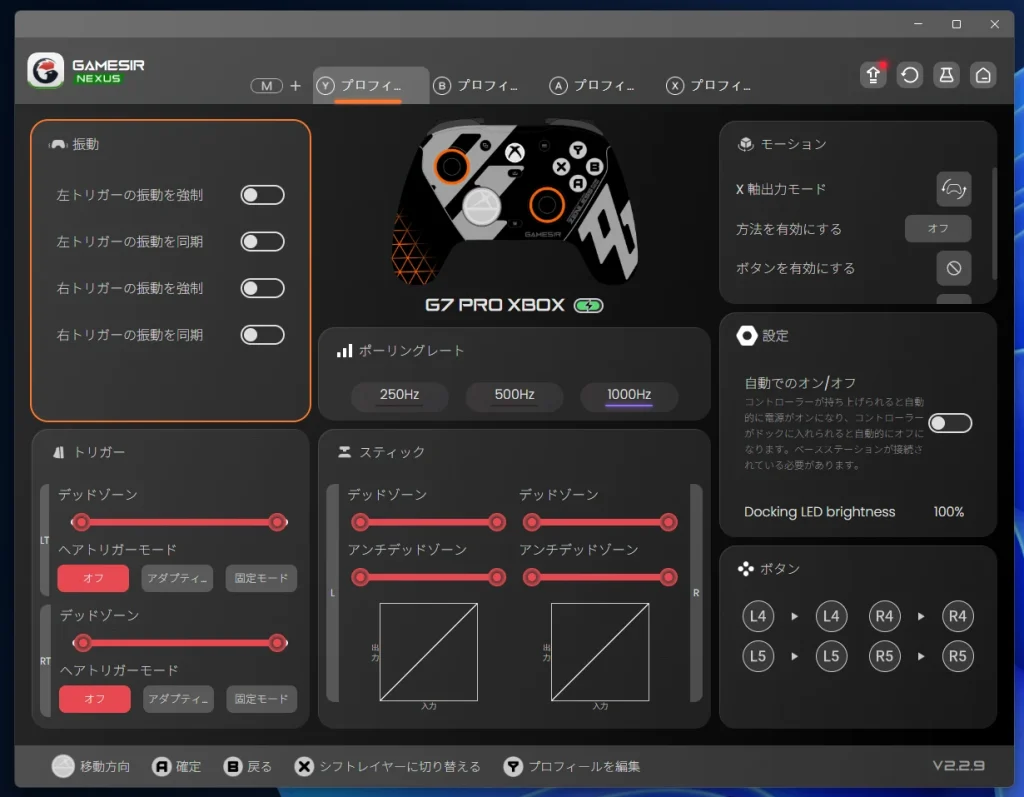Click the left stick response curve graph
Viewport: 1024px width, 797px height.
pos(428,651)
